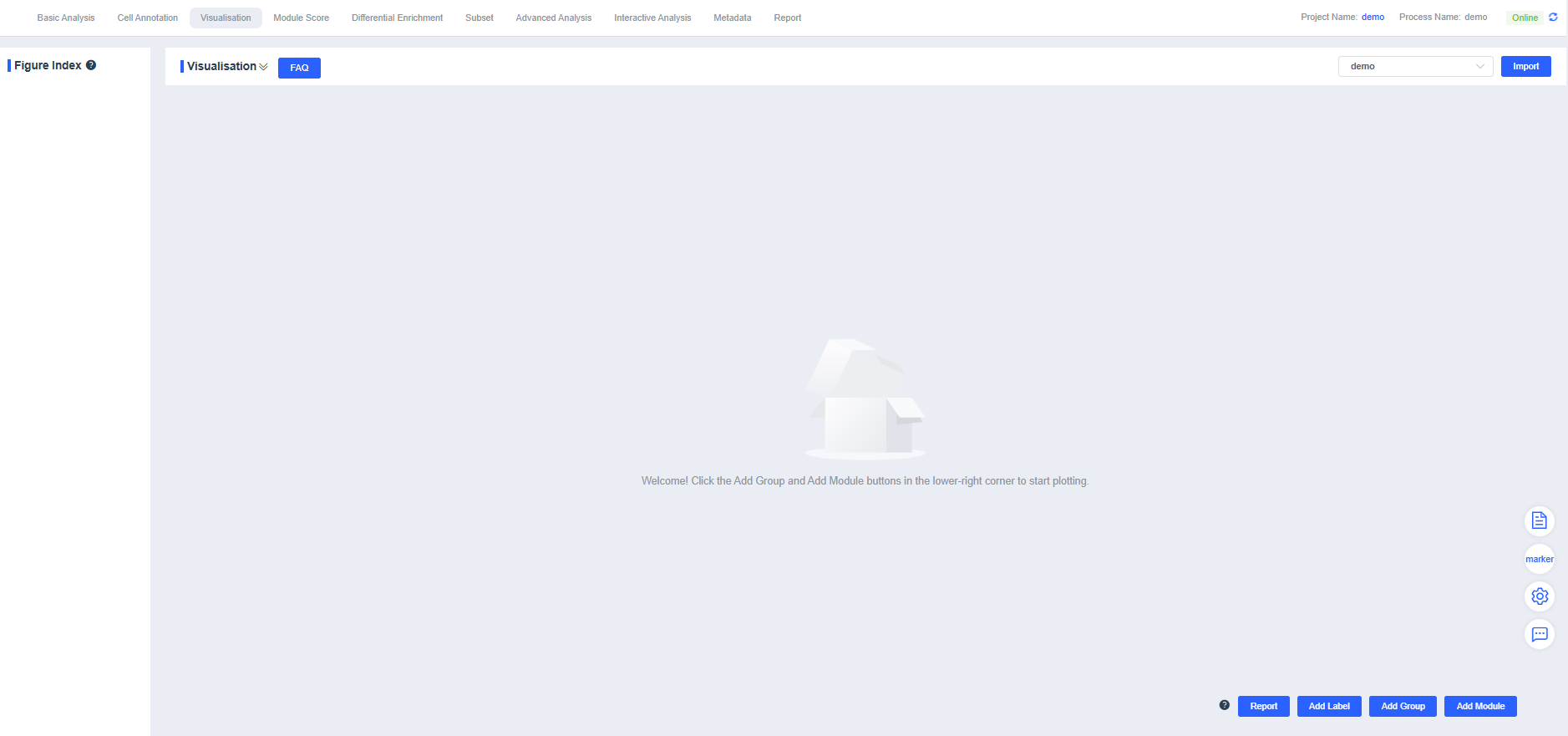Expand the Visualisation title chevron
The width and height of the screenshot is (1568, 736).
tap(264, 67)
